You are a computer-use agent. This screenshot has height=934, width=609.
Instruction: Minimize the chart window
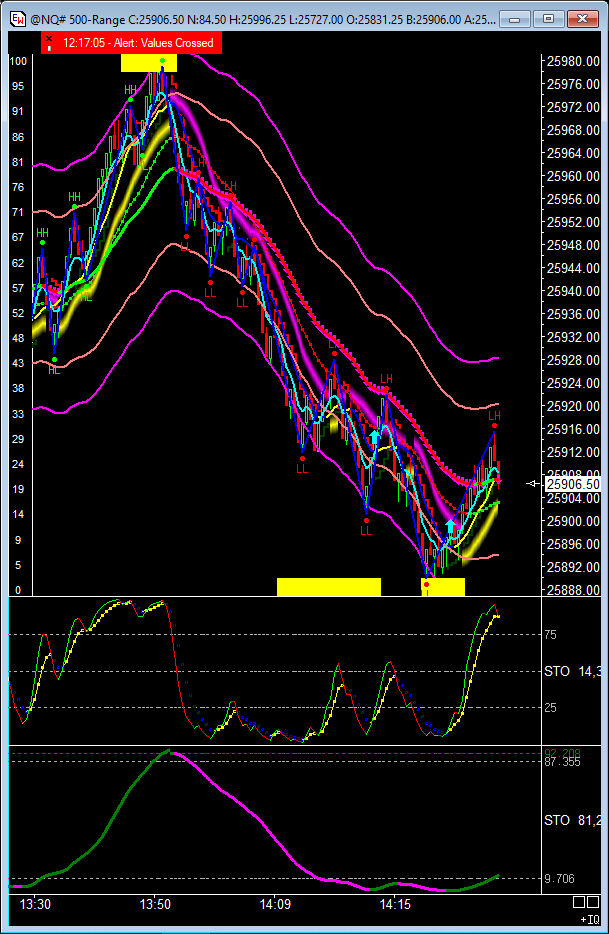point(520,18)
